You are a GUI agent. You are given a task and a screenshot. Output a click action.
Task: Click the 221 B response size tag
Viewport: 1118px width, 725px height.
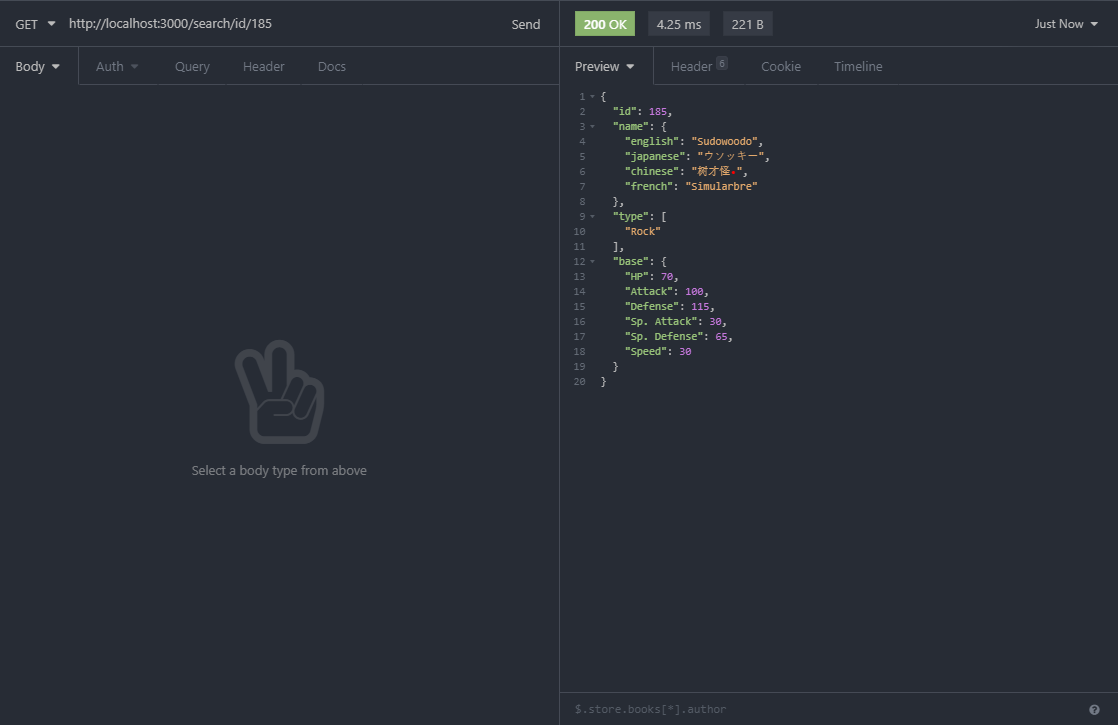[747, 24]
